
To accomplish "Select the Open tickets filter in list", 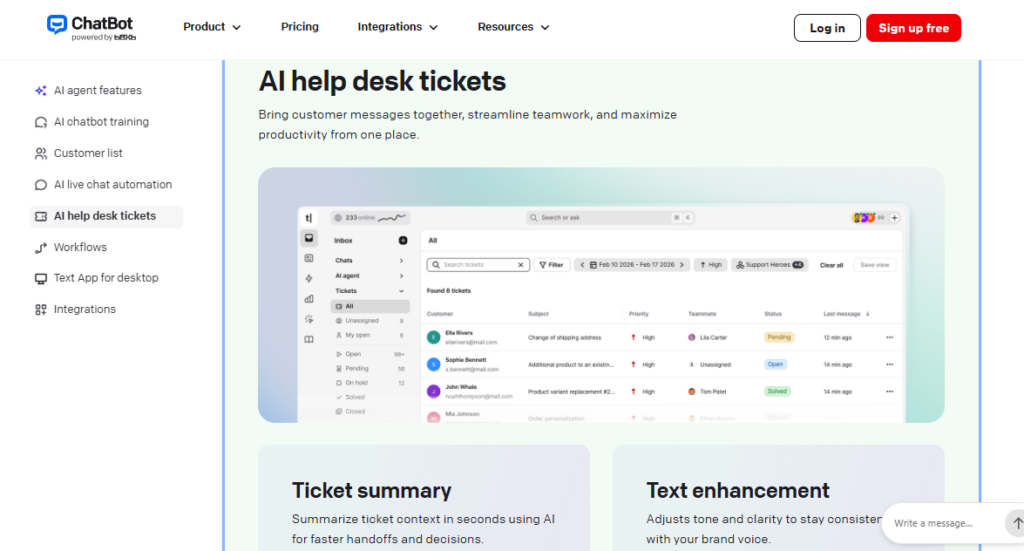I will (370, 354).
